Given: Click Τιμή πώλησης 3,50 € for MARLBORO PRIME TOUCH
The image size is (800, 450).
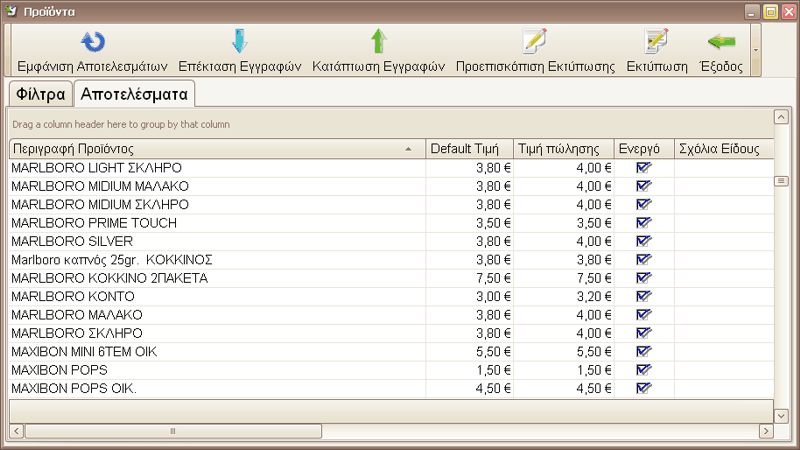Looking at the screenshot, I should [564, 223].
